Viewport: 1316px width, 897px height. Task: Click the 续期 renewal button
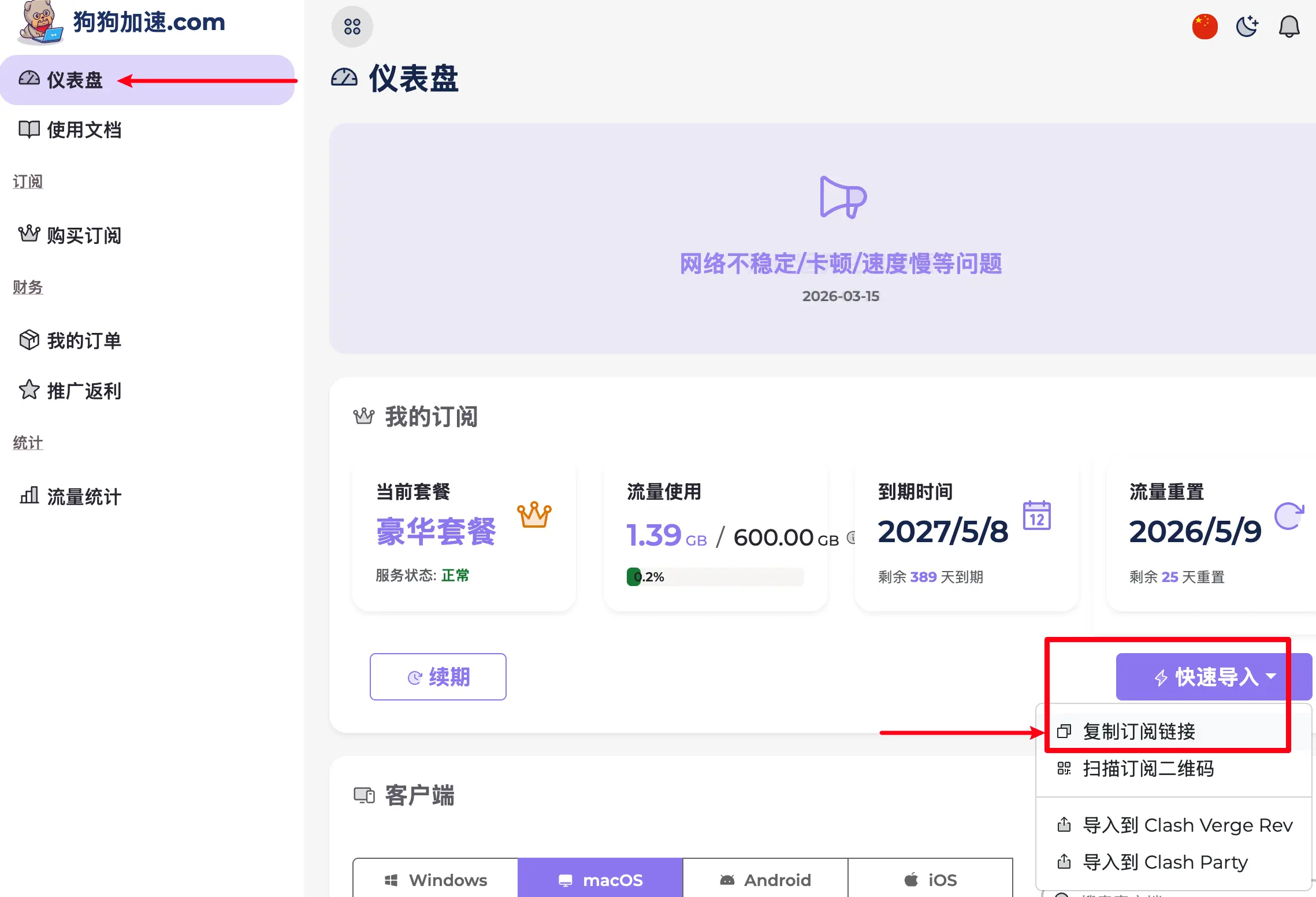[x=438, y=676]
